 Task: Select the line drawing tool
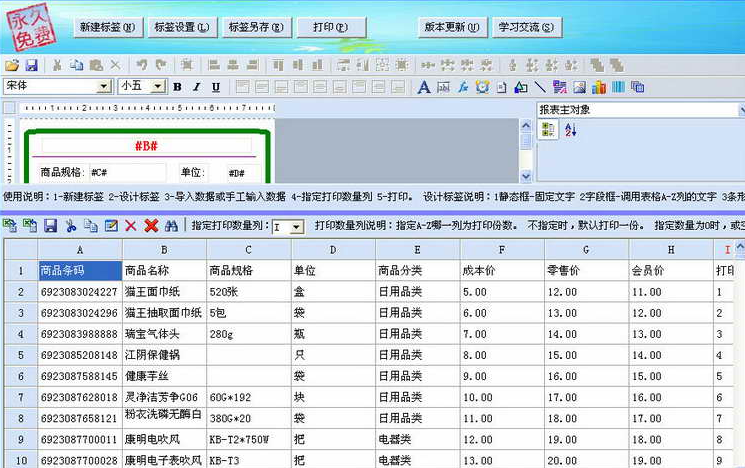click(x=540, y=87)
